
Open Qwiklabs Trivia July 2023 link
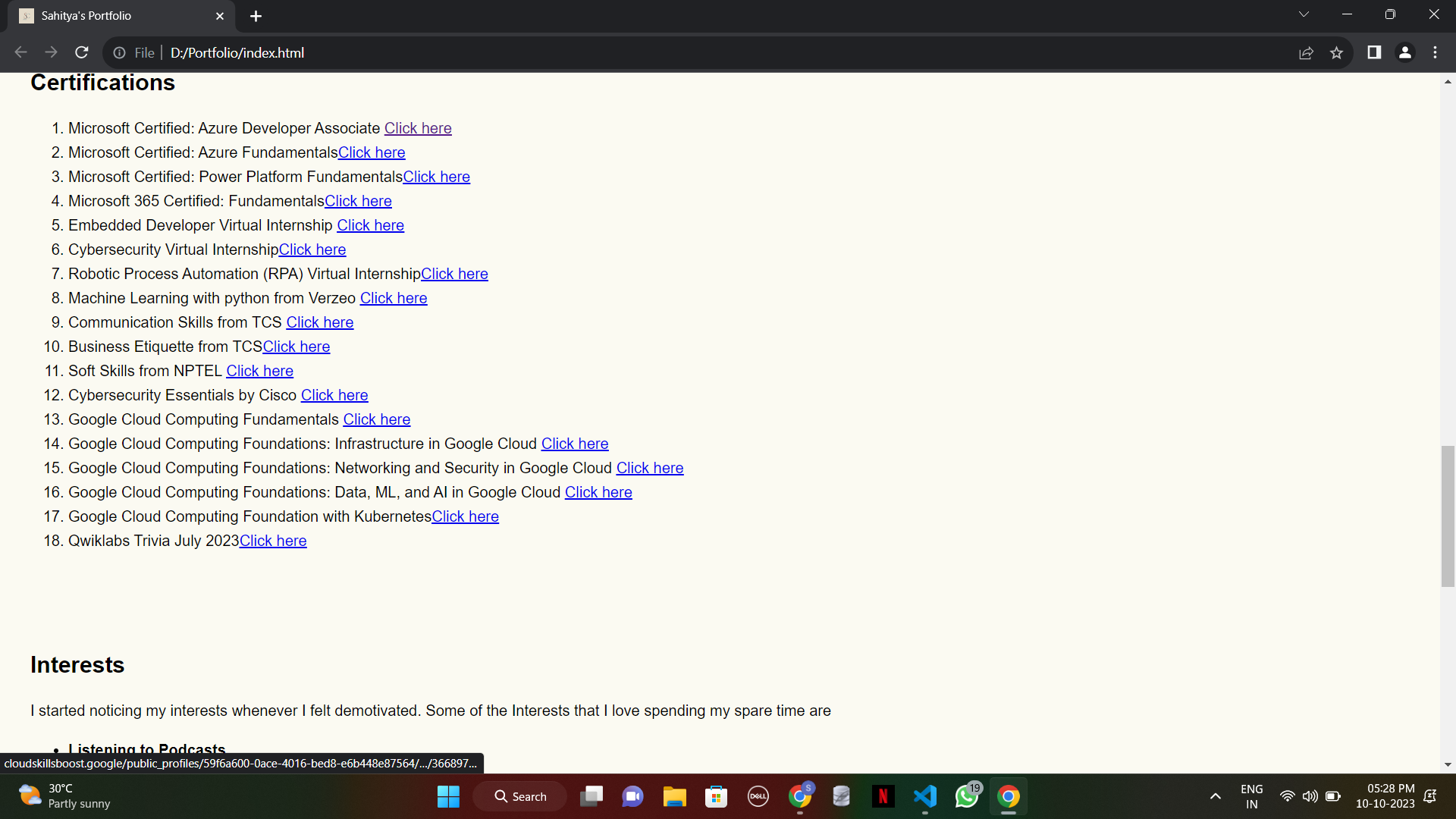273,541
